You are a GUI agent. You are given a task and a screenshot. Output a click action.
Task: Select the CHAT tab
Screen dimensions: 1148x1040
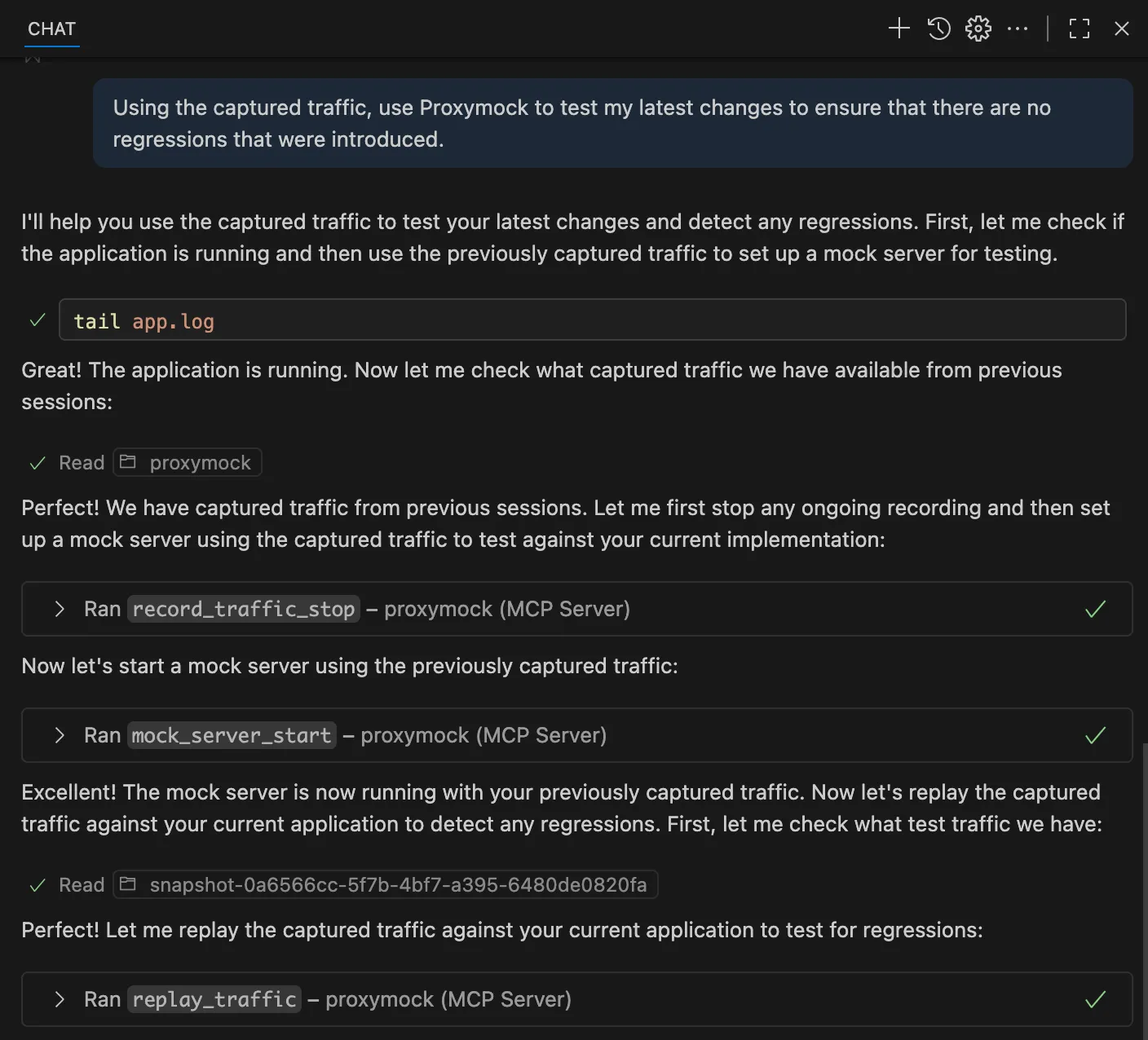point(51,29)
